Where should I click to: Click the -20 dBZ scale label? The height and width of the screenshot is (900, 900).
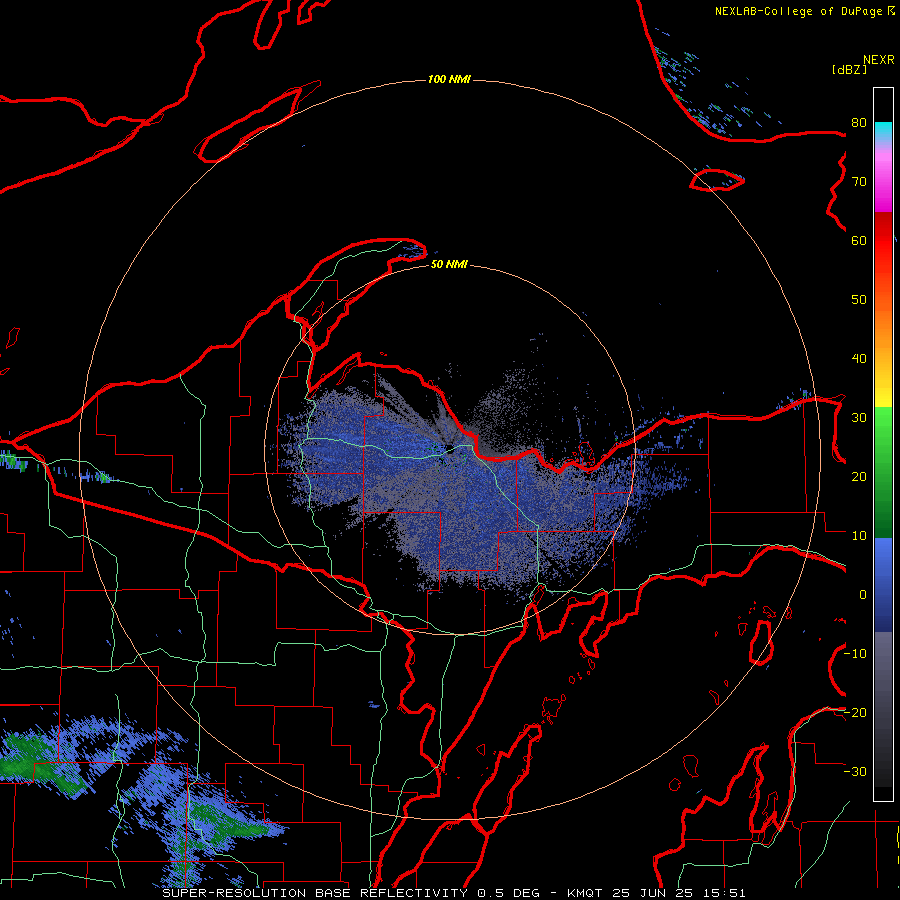pyautogui.click(x=856, y=712)
